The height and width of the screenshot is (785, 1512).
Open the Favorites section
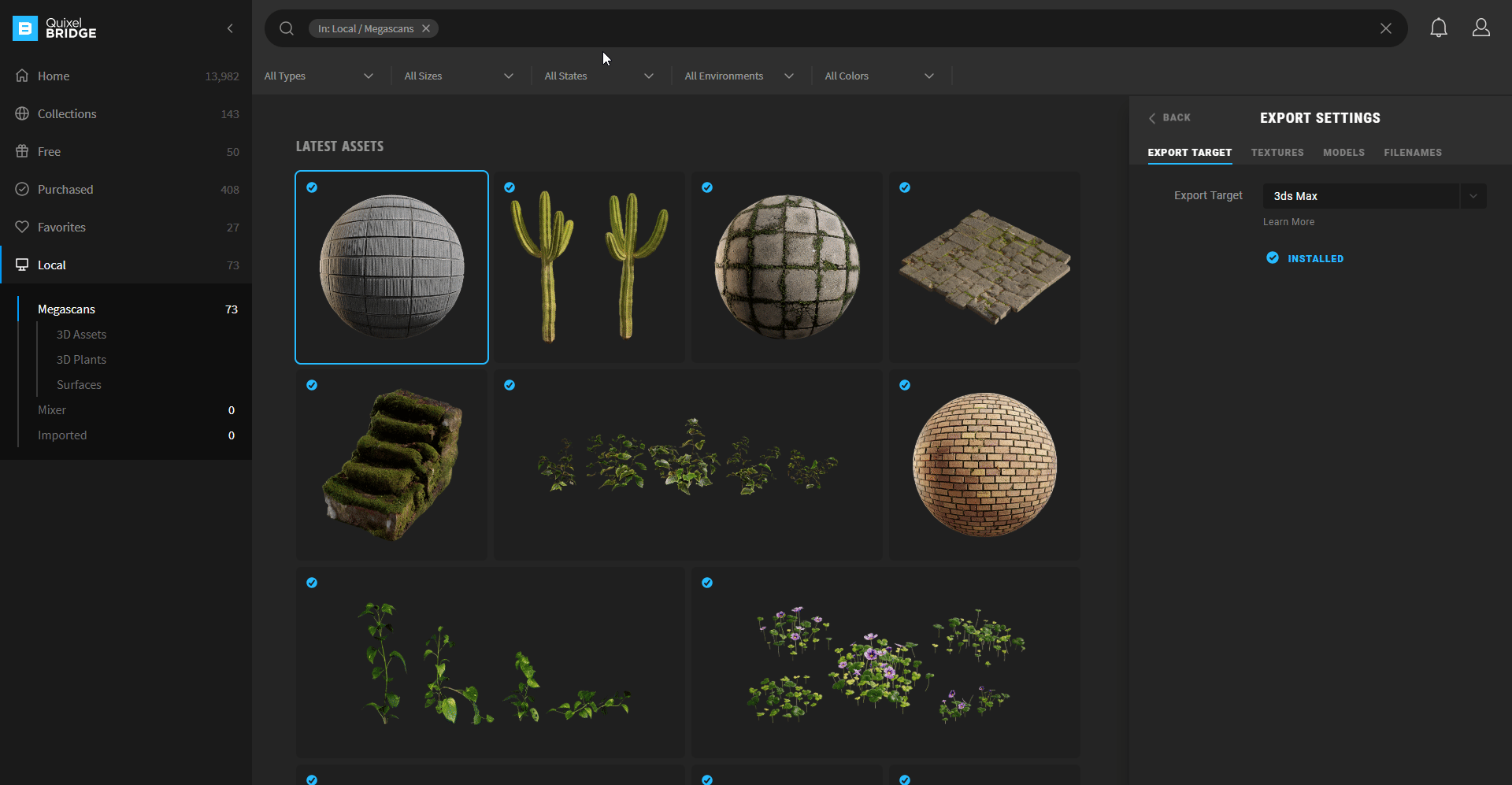(61, 227)
